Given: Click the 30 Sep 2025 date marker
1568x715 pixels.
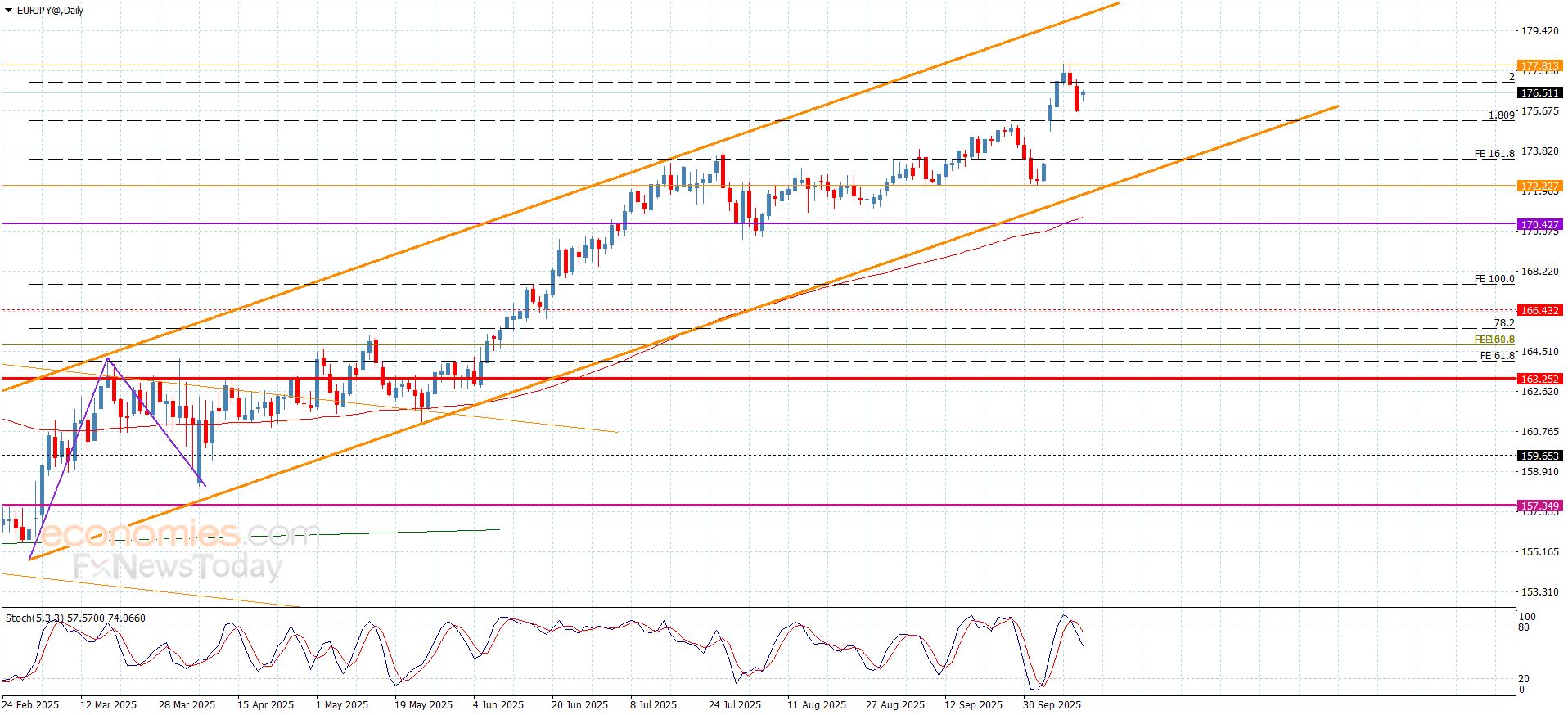Looking at the screenshot, I should click(1052, 705).
